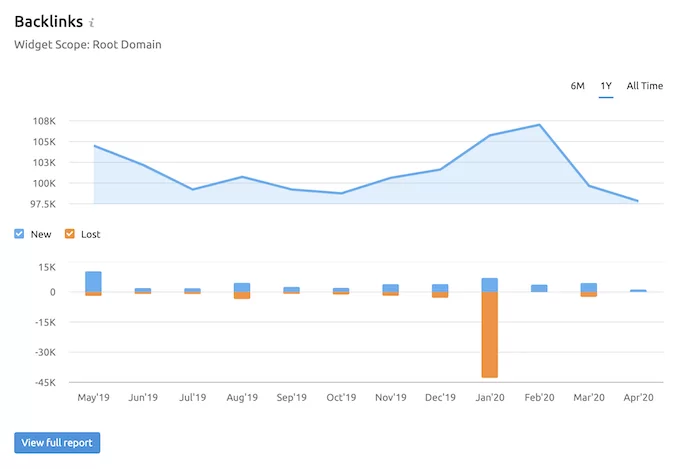680x469 pixels.
Task: Click the Oct'19 low point on line
Action: (341, 194)
